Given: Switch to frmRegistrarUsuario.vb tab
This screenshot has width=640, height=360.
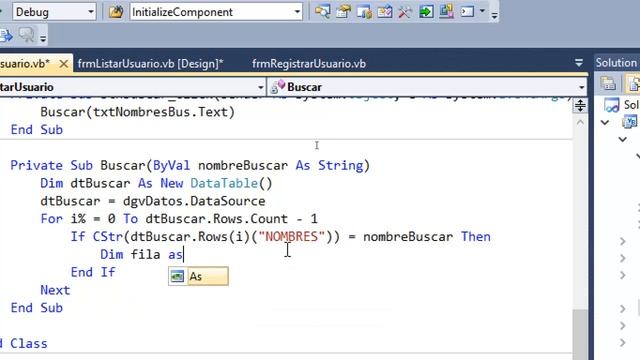Looking at the screenshot, I should pos(309,64).
